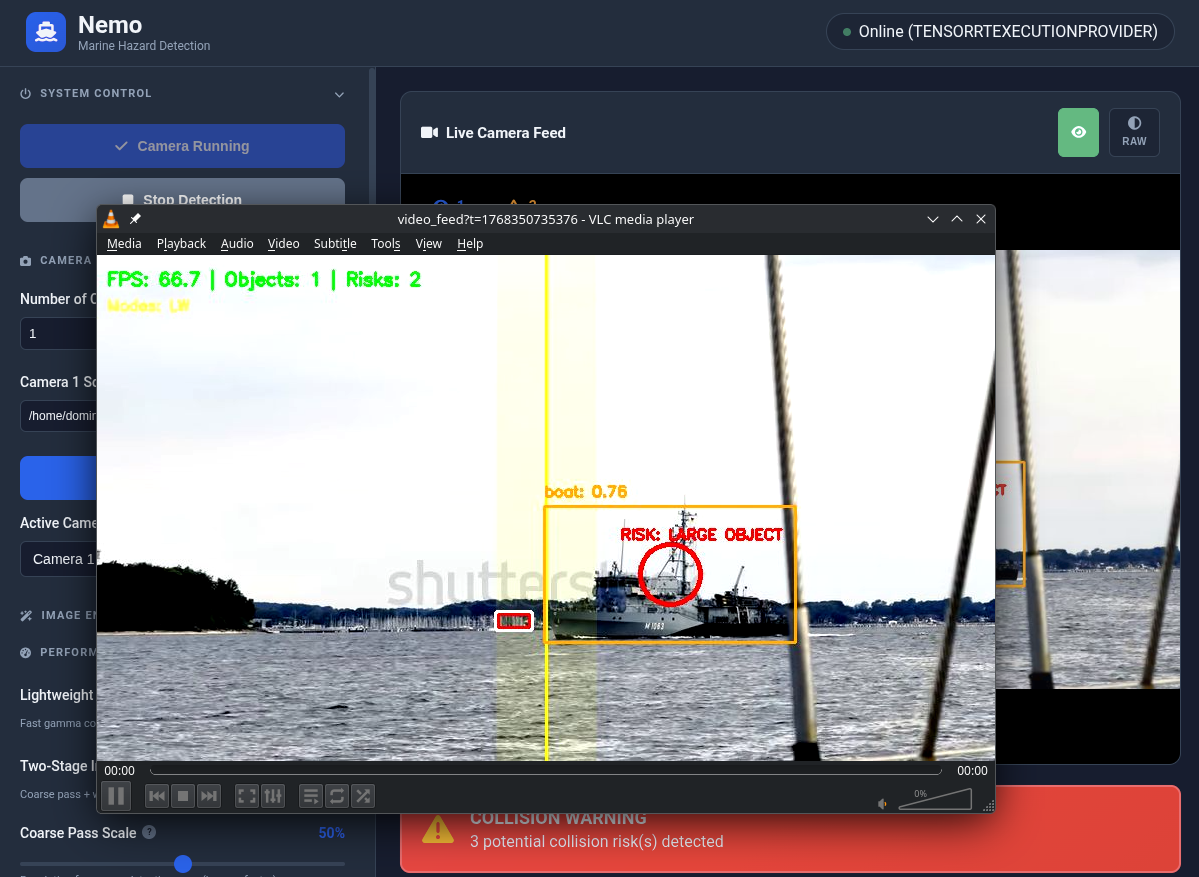
Task: Open VLC extended effects settings panel
Action: point(272,796)
